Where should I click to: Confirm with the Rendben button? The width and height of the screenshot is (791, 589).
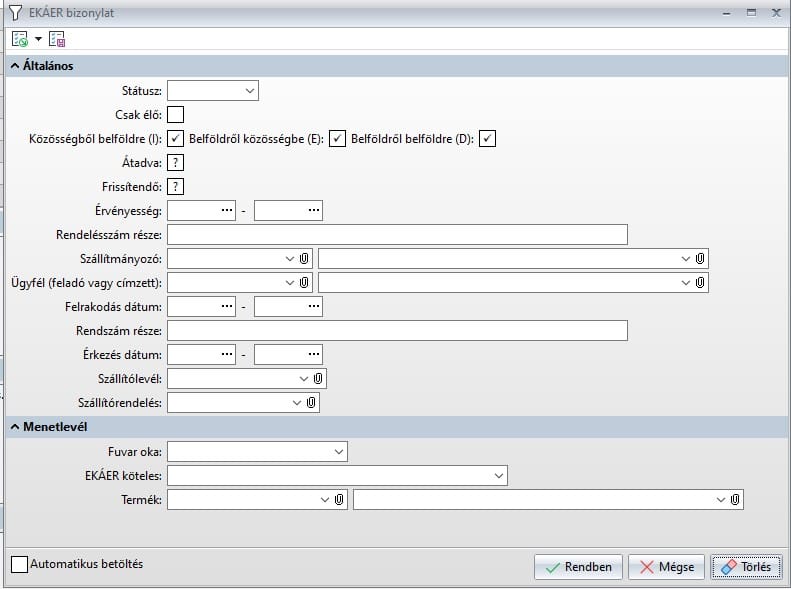point(579,567)
